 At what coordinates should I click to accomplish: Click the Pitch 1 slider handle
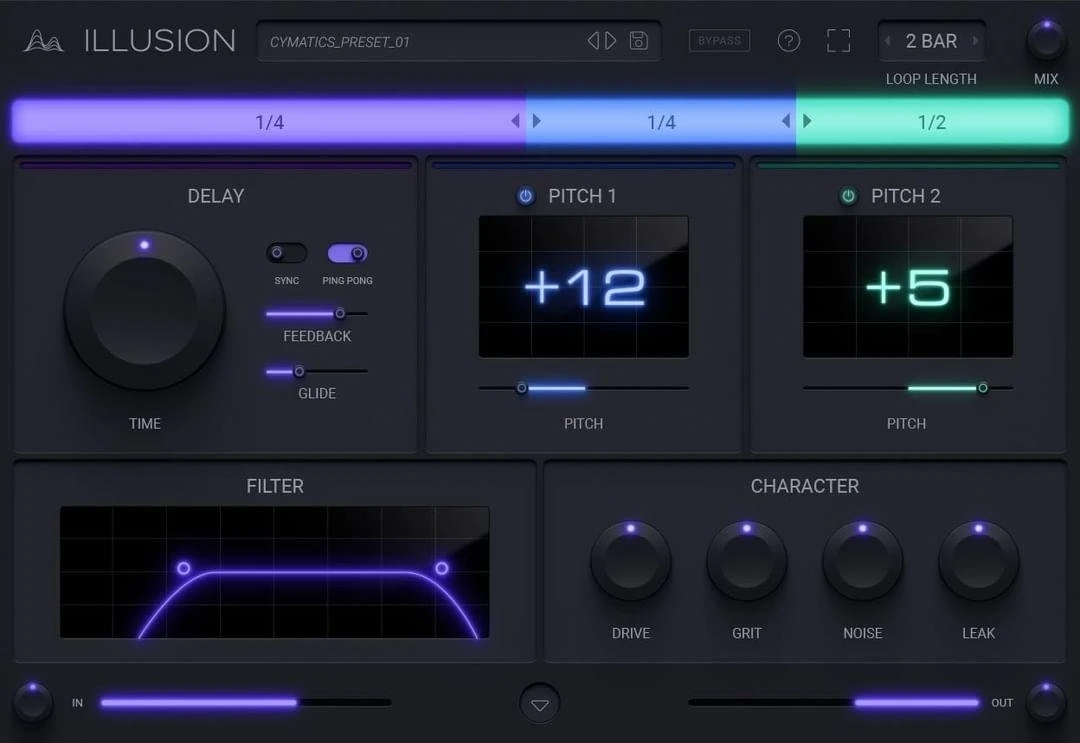pos(521,388)
